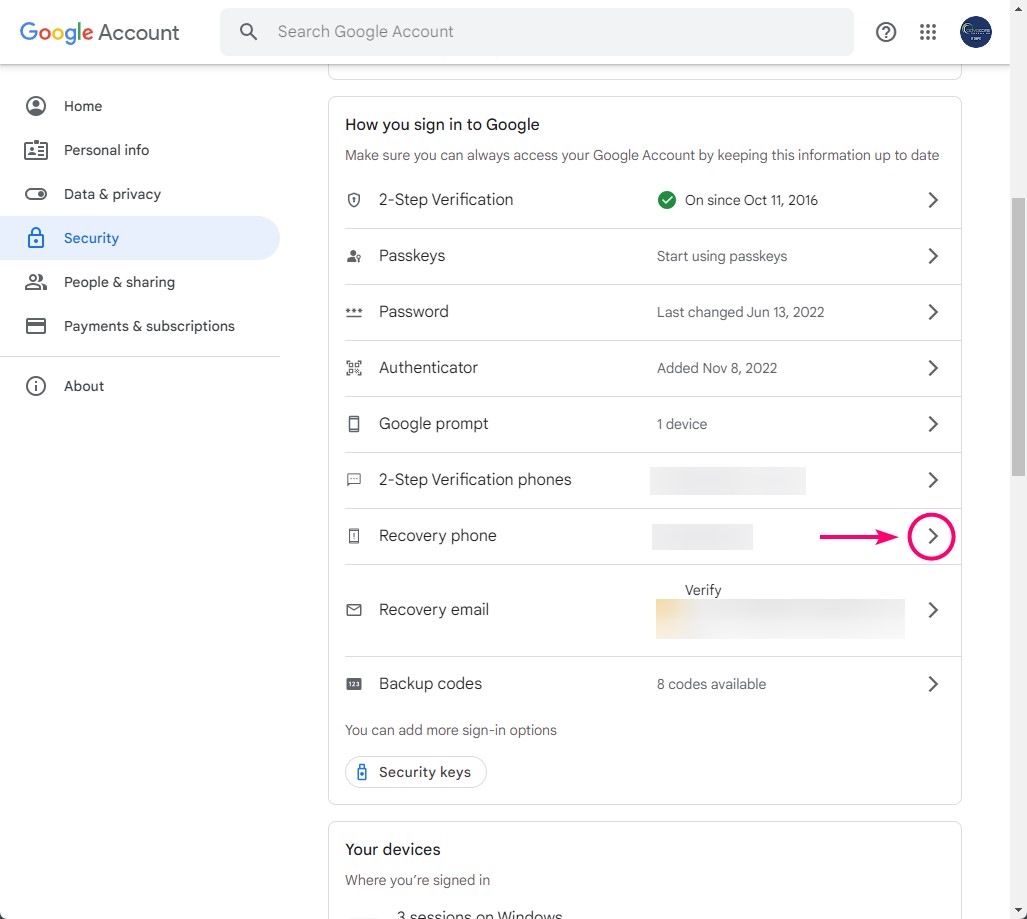Open the Google apps grid
The width and height of the screenshot is (1027, 919).
coord(927,32)
